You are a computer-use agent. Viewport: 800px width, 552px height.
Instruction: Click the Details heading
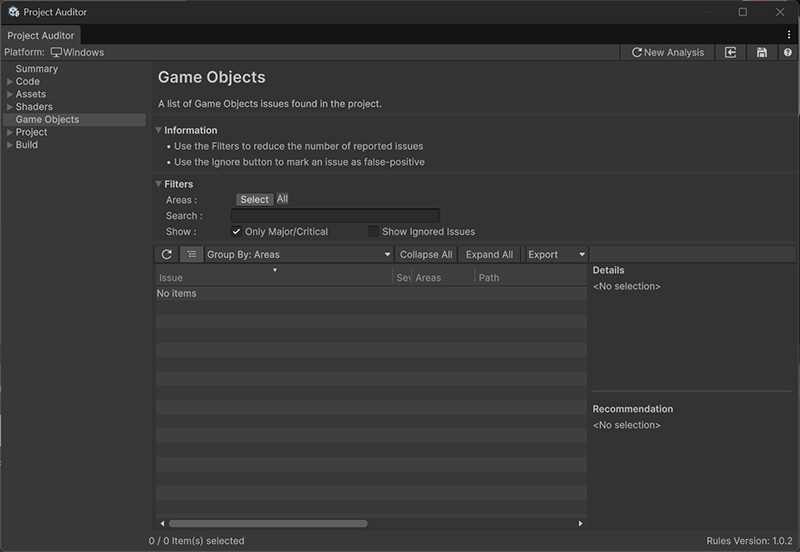(608, 270)
